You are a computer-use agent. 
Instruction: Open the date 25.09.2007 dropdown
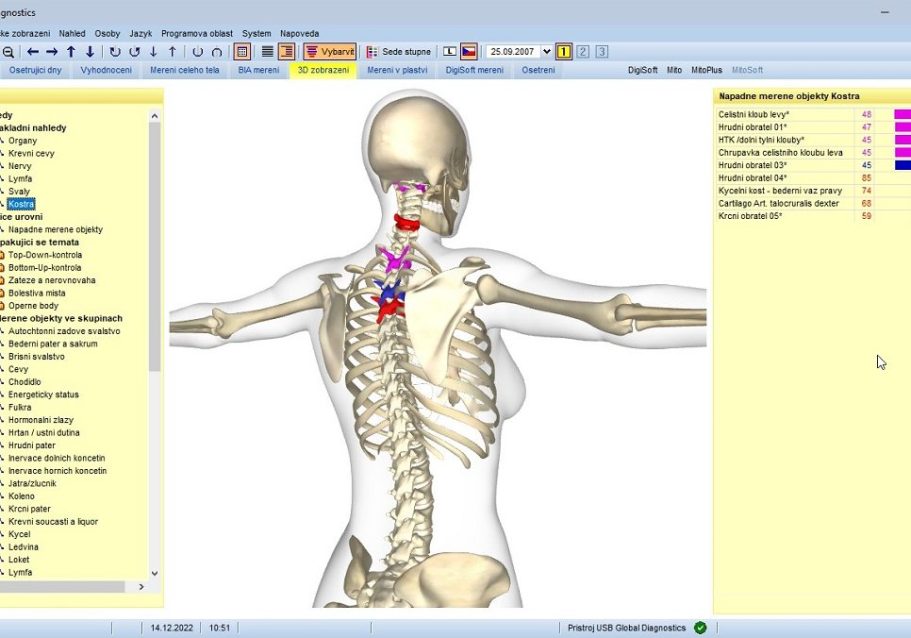coord(546,52)
